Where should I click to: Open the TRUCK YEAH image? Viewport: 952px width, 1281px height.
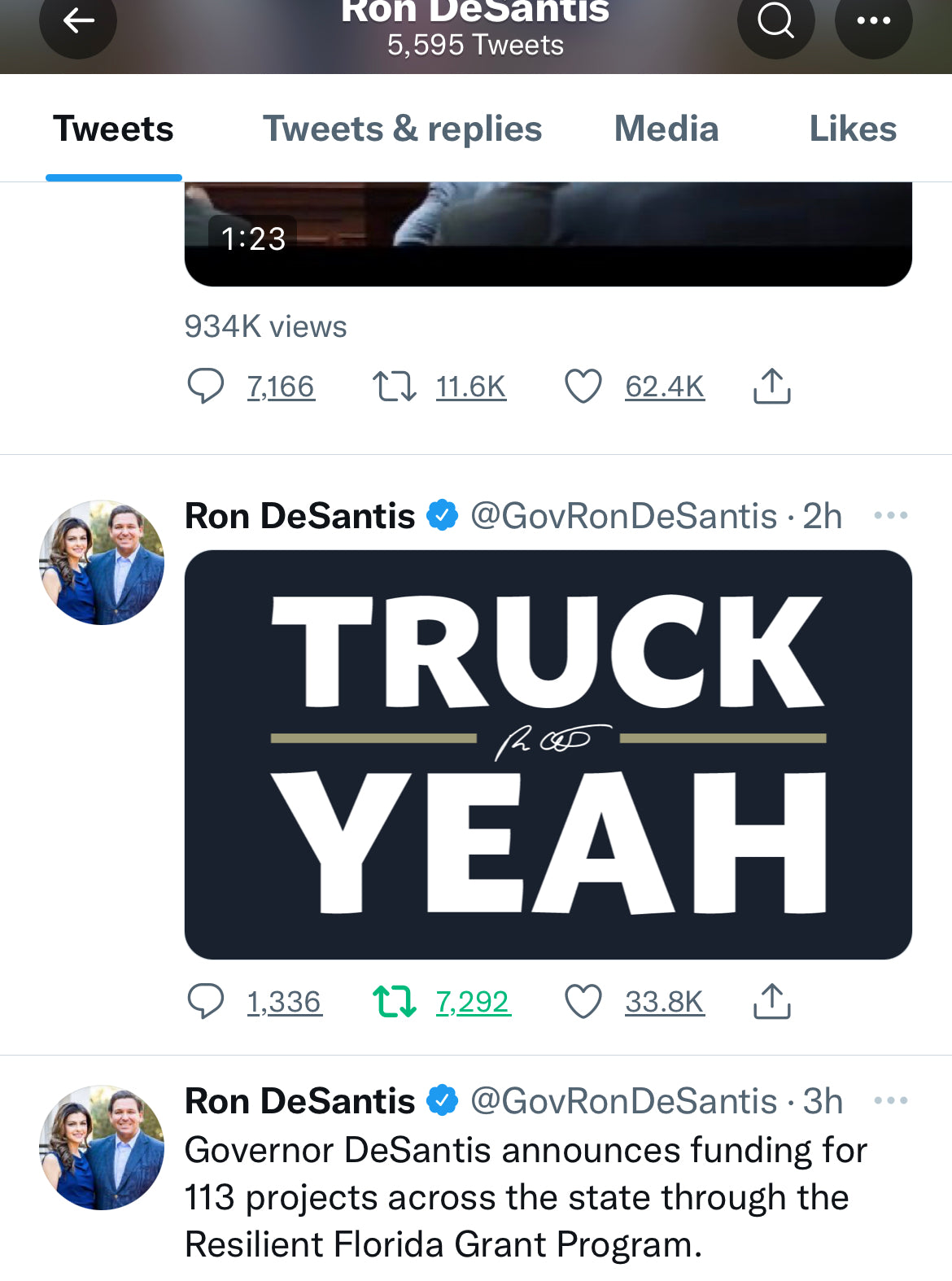(x=548, y=754)
